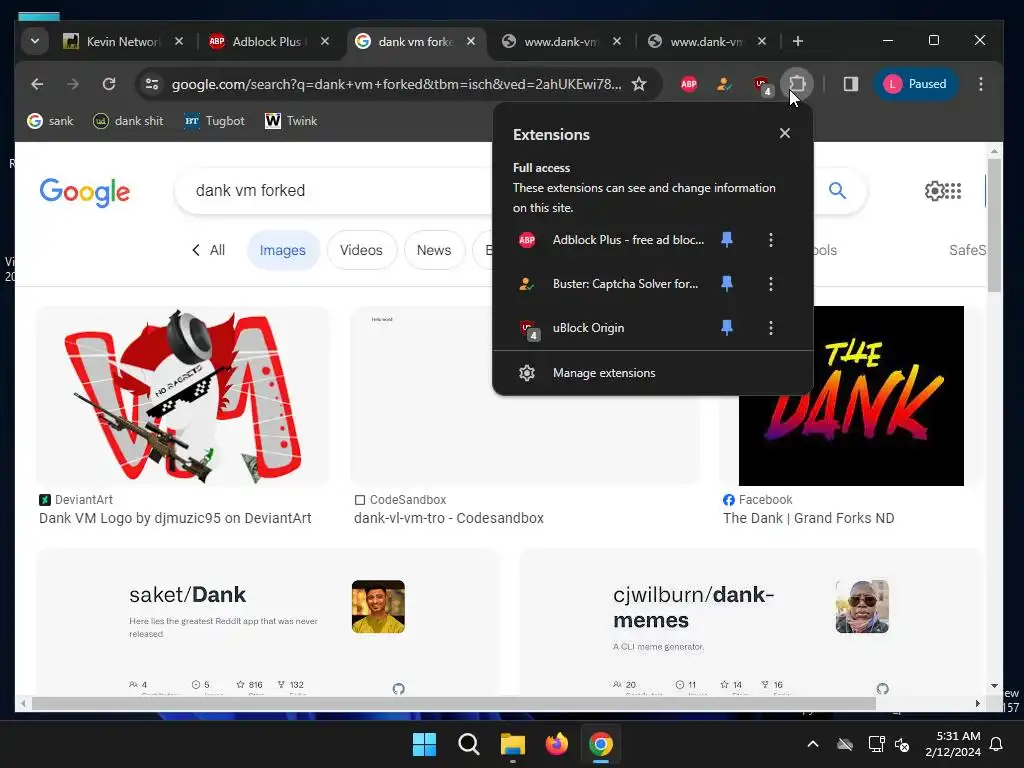Unpin Buster Captcha Solver from toolbar

726,283
